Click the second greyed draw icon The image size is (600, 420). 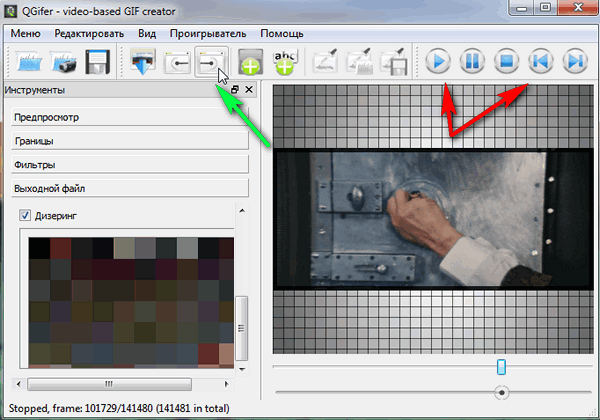tap(359, 61)
